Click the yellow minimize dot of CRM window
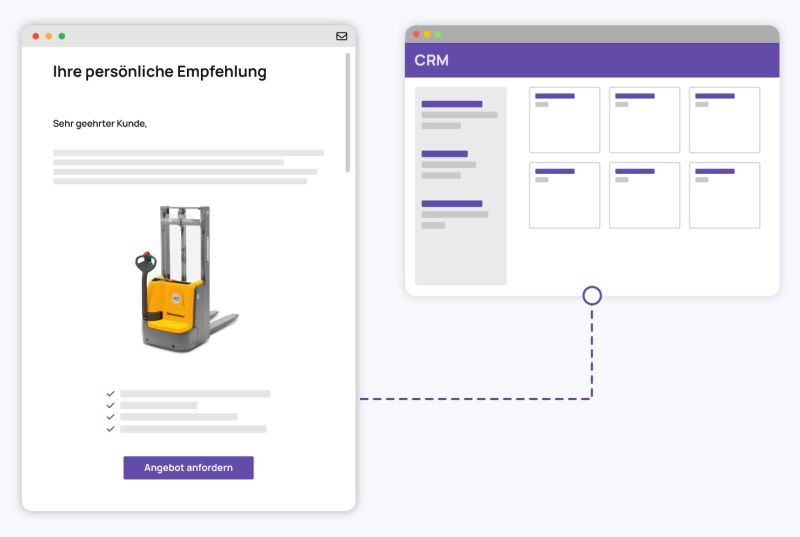 click(427, 34)
